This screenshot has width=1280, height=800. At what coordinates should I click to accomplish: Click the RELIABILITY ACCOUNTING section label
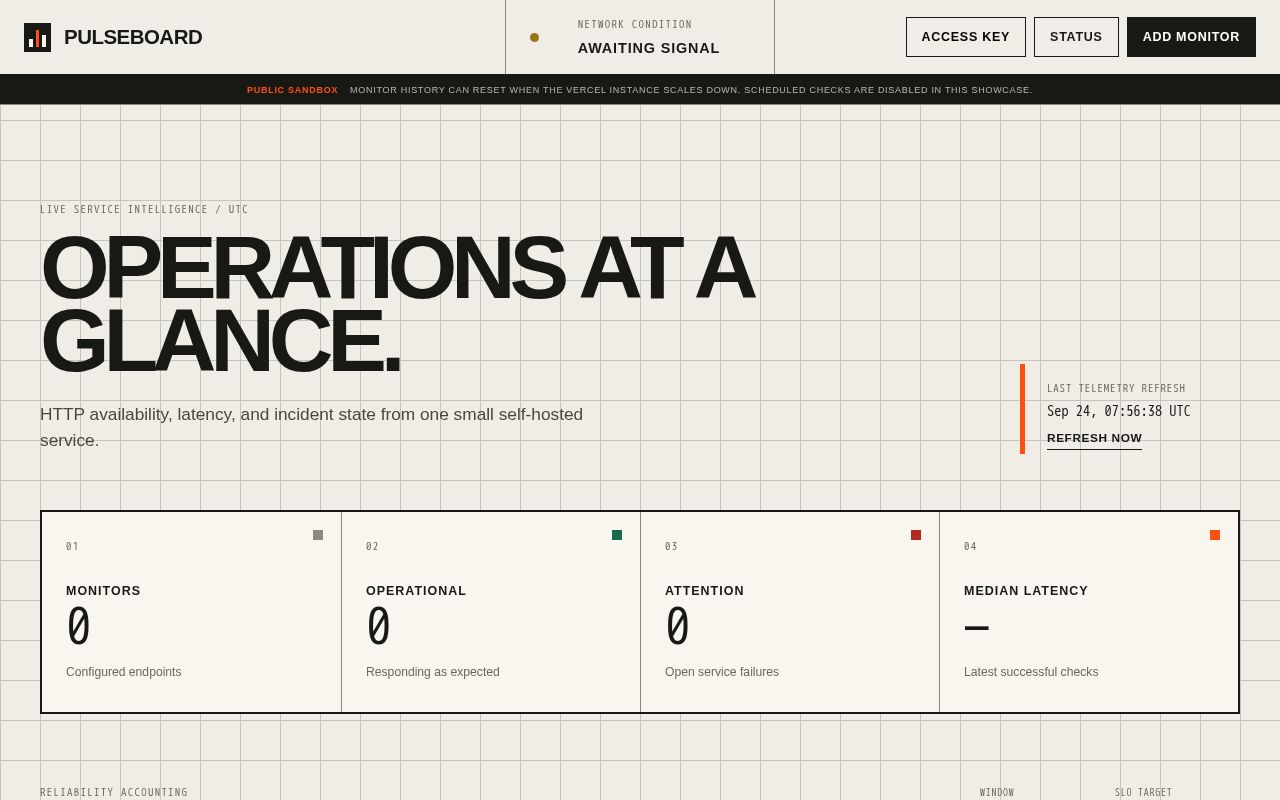pyautogui.click(x=114, y=793)
